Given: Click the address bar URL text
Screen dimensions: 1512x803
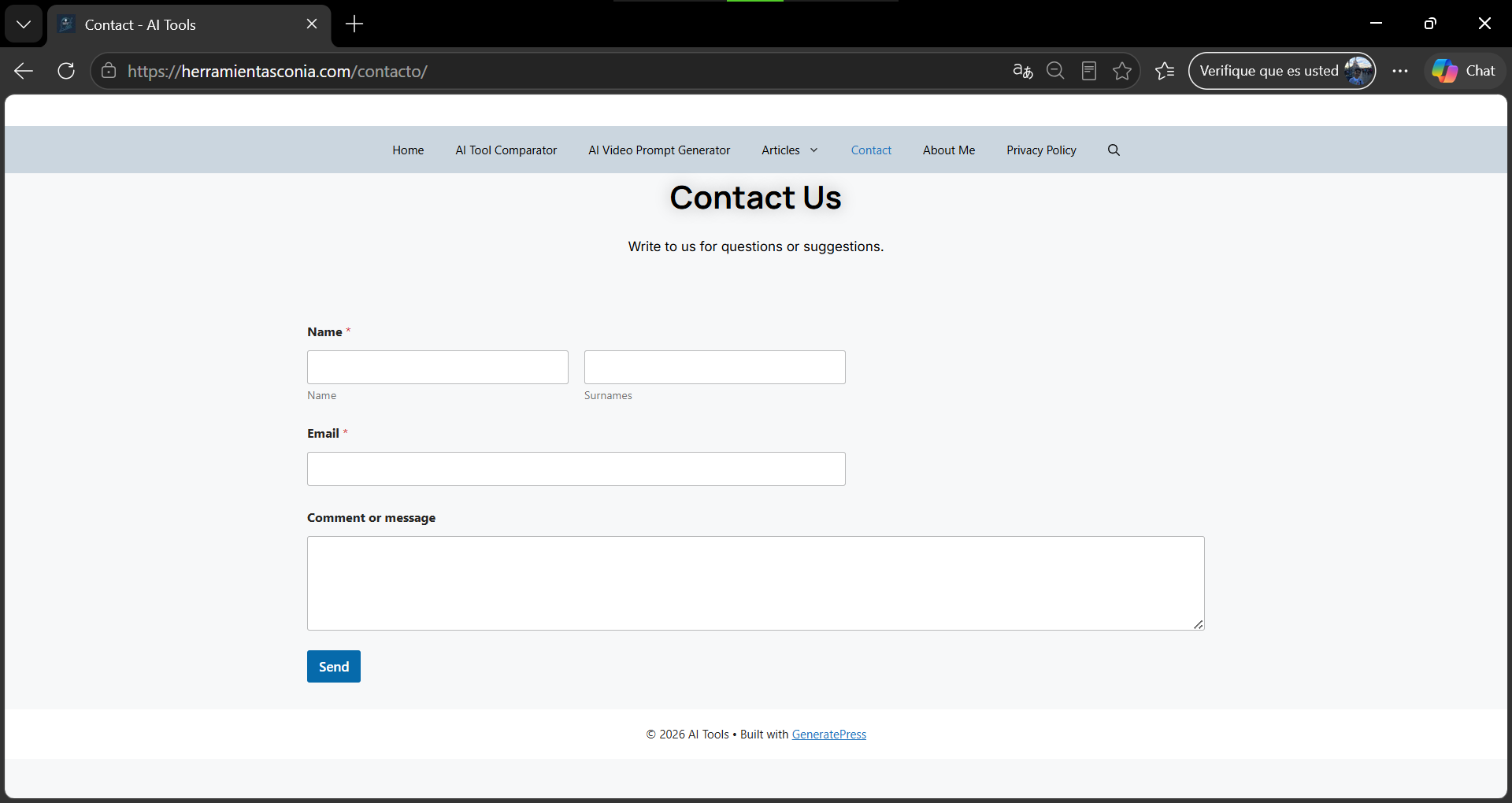Looking at the screenshot, I should pos(277,71).
